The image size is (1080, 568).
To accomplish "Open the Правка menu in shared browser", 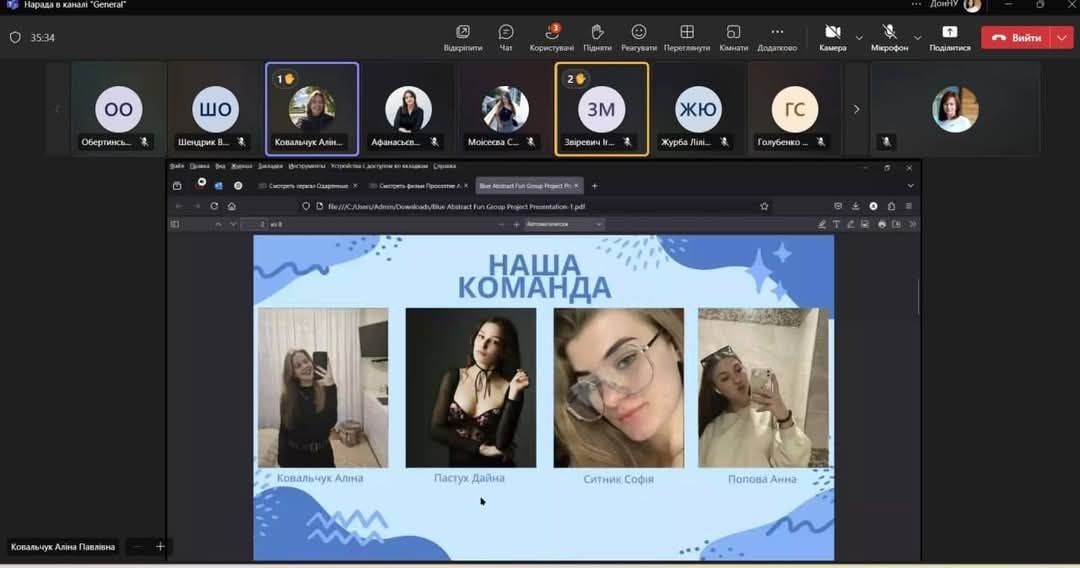I will tap(199, 166).
